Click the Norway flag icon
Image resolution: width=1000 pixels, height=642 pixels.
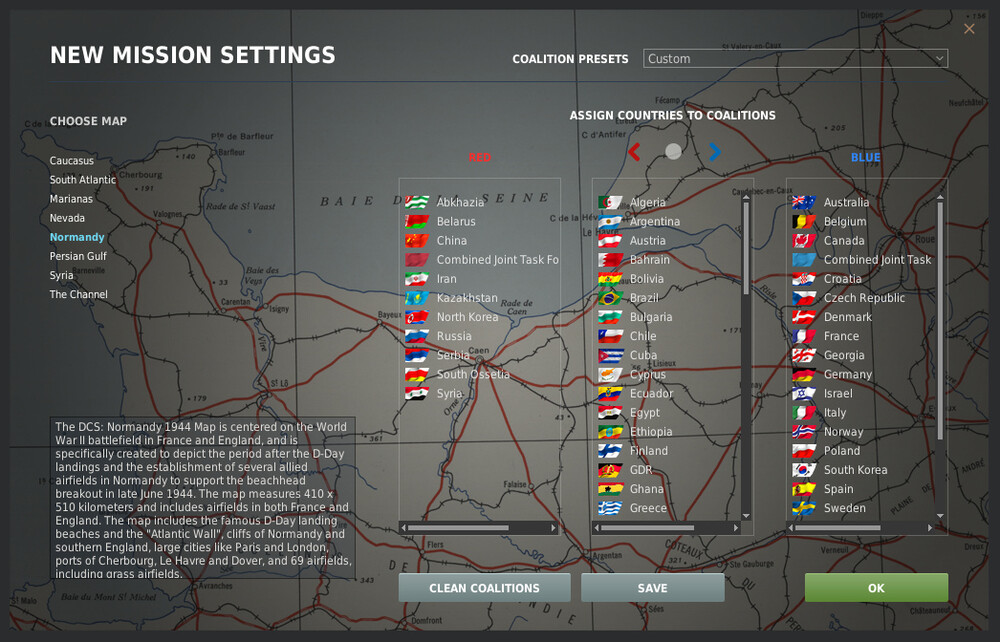pyautogui.click(x=804, y=432)
